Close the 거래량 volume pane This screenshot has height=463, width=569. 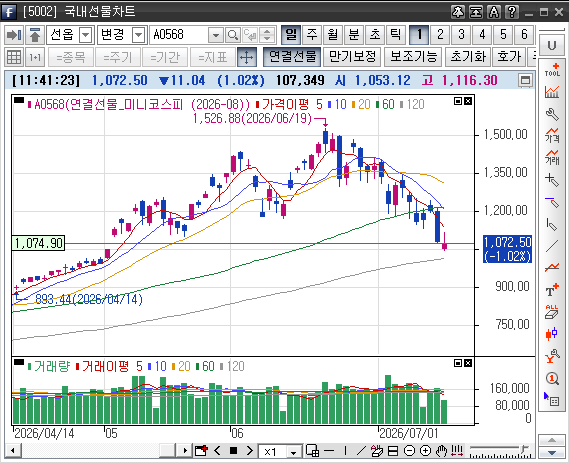coord(468,363)
